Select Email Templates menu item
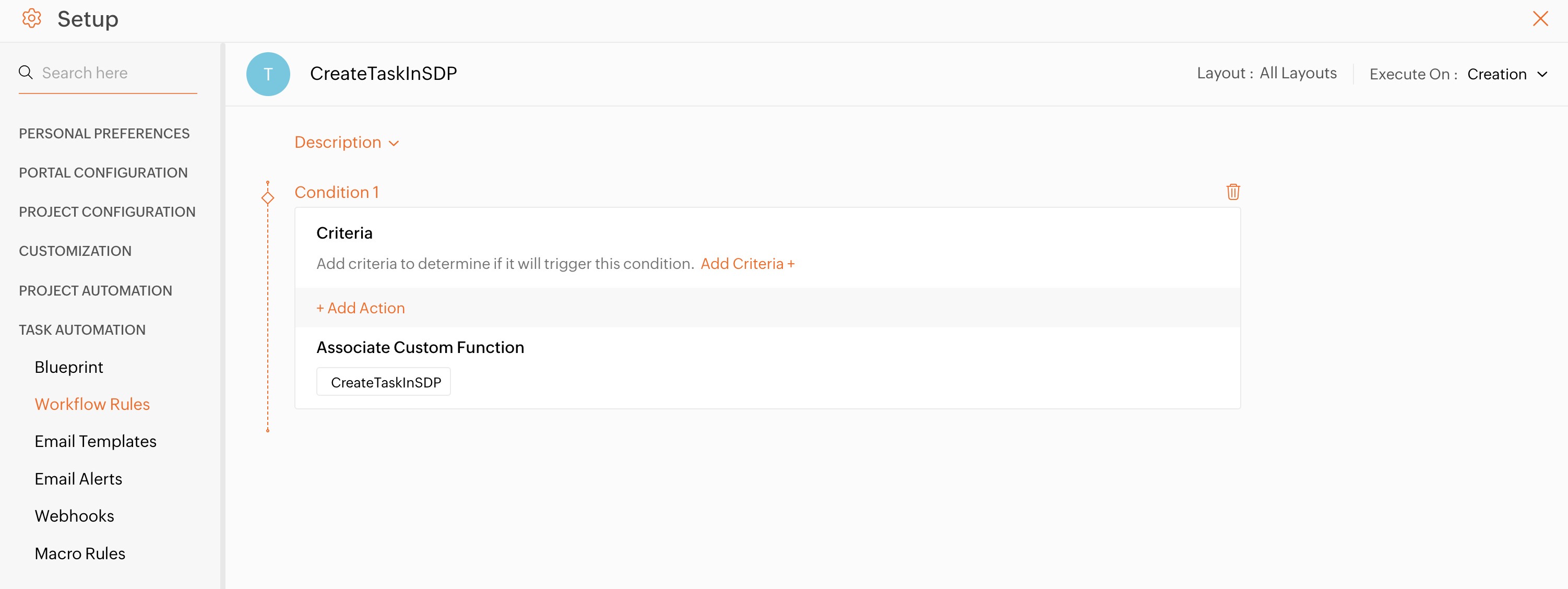Image resolution: width=1568 pixels, height=589 pixels. (96, 441)
